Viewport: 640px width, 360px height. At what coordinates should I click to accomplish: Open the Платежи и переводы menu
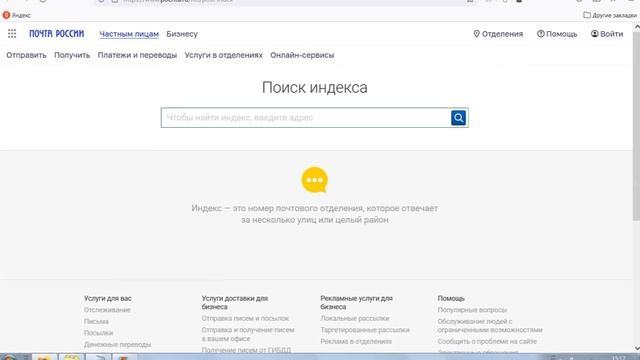click(137, 55)
